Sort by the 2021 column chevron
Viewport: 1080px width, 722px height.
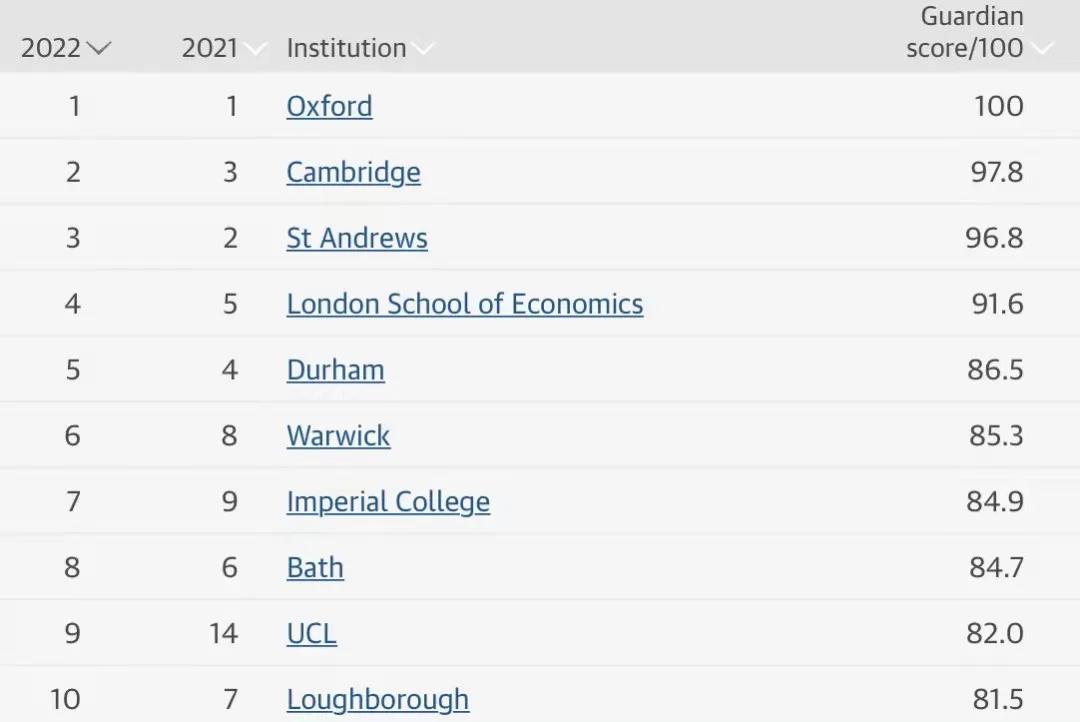pyautogui.click(x=253, y=49)
